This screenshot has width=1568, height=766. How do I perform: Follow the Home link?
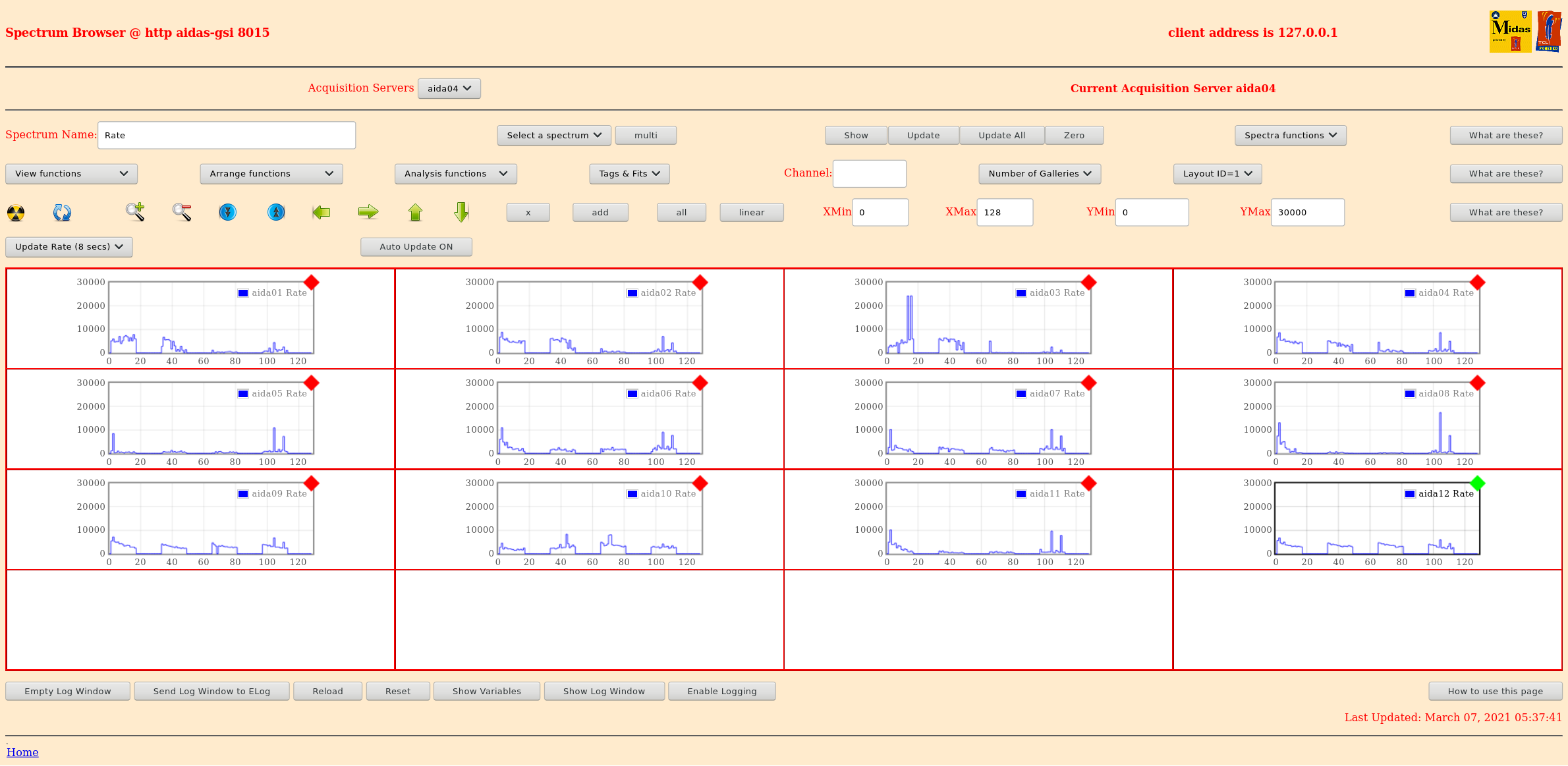point(22,752)
